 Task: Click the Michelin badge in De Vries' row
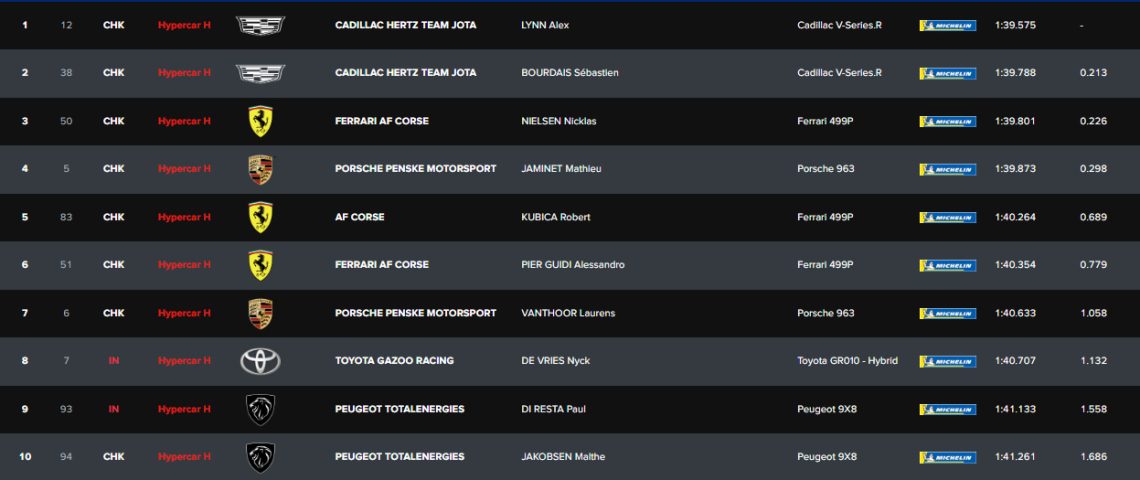(947, 361)
